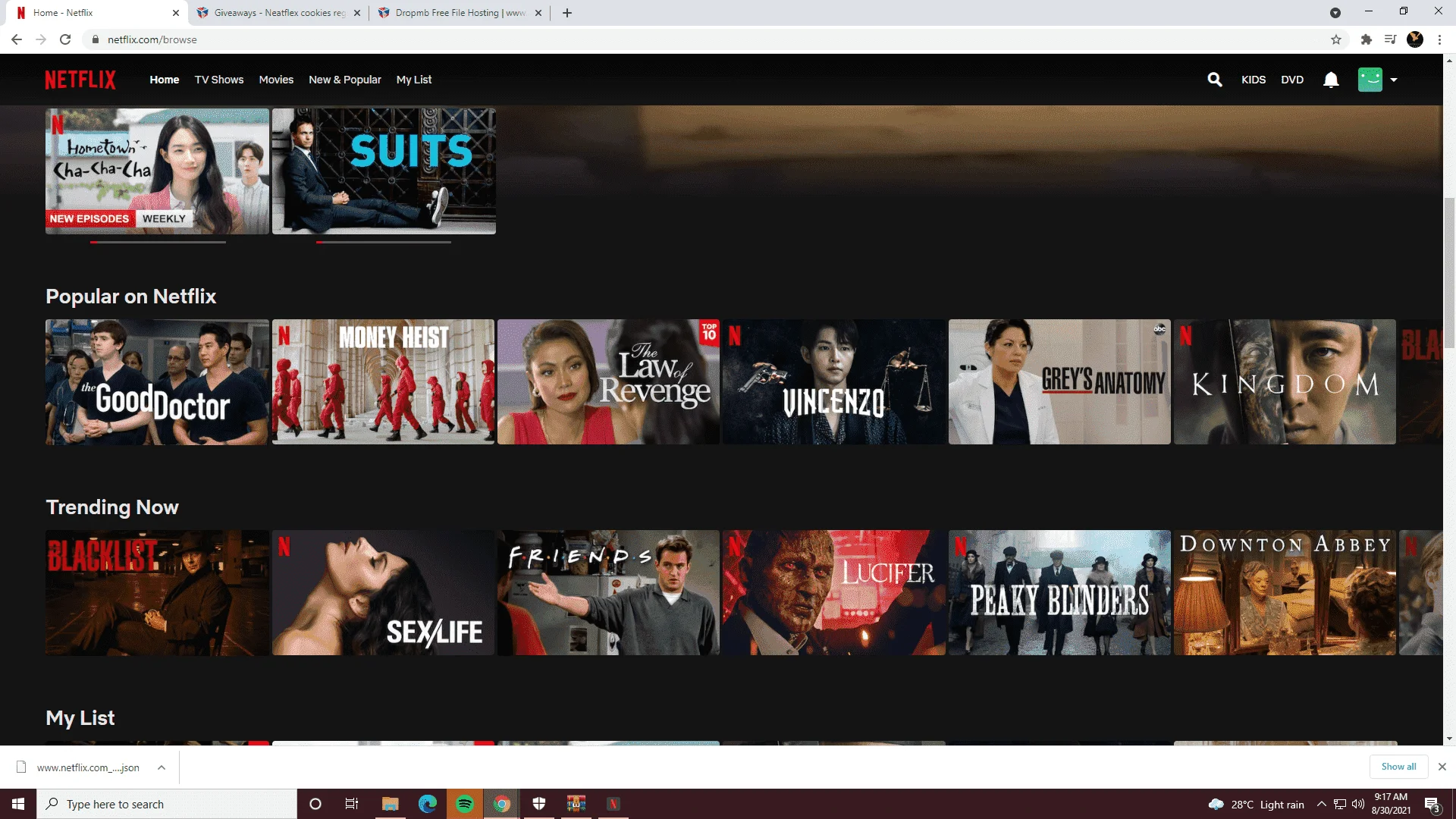
Task: Switch to the Dropmb File Hosting tab
Action: [x=460, y=13]
